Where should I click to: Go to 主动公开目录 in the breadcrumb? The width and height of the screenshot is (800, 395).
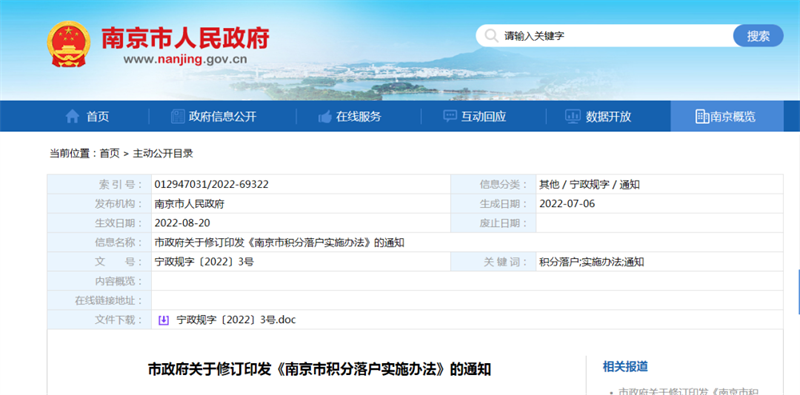163,153
